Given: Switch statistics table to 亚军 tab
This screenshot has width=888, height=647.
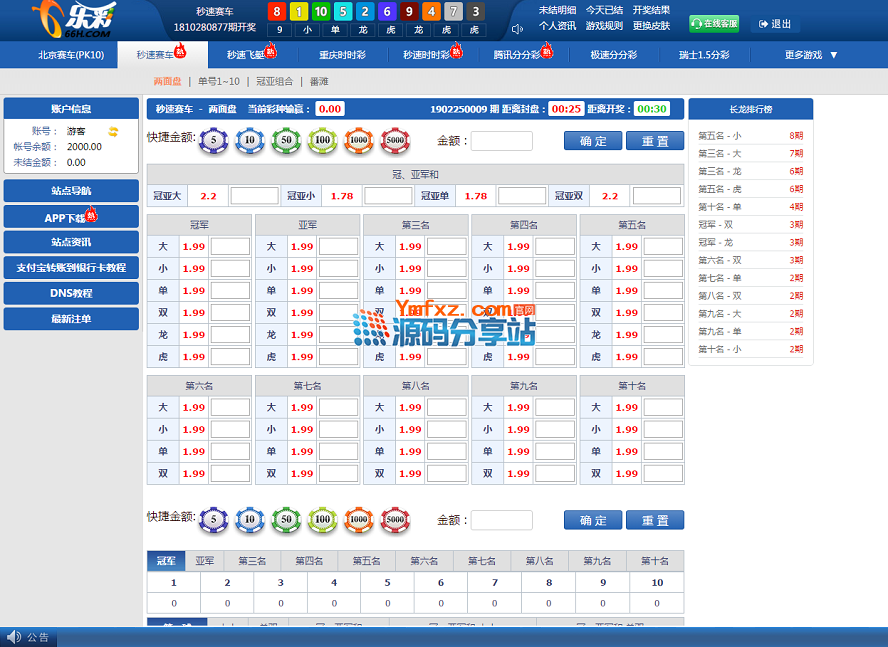Looking at the screenshot, I should (x=205, y=561).
